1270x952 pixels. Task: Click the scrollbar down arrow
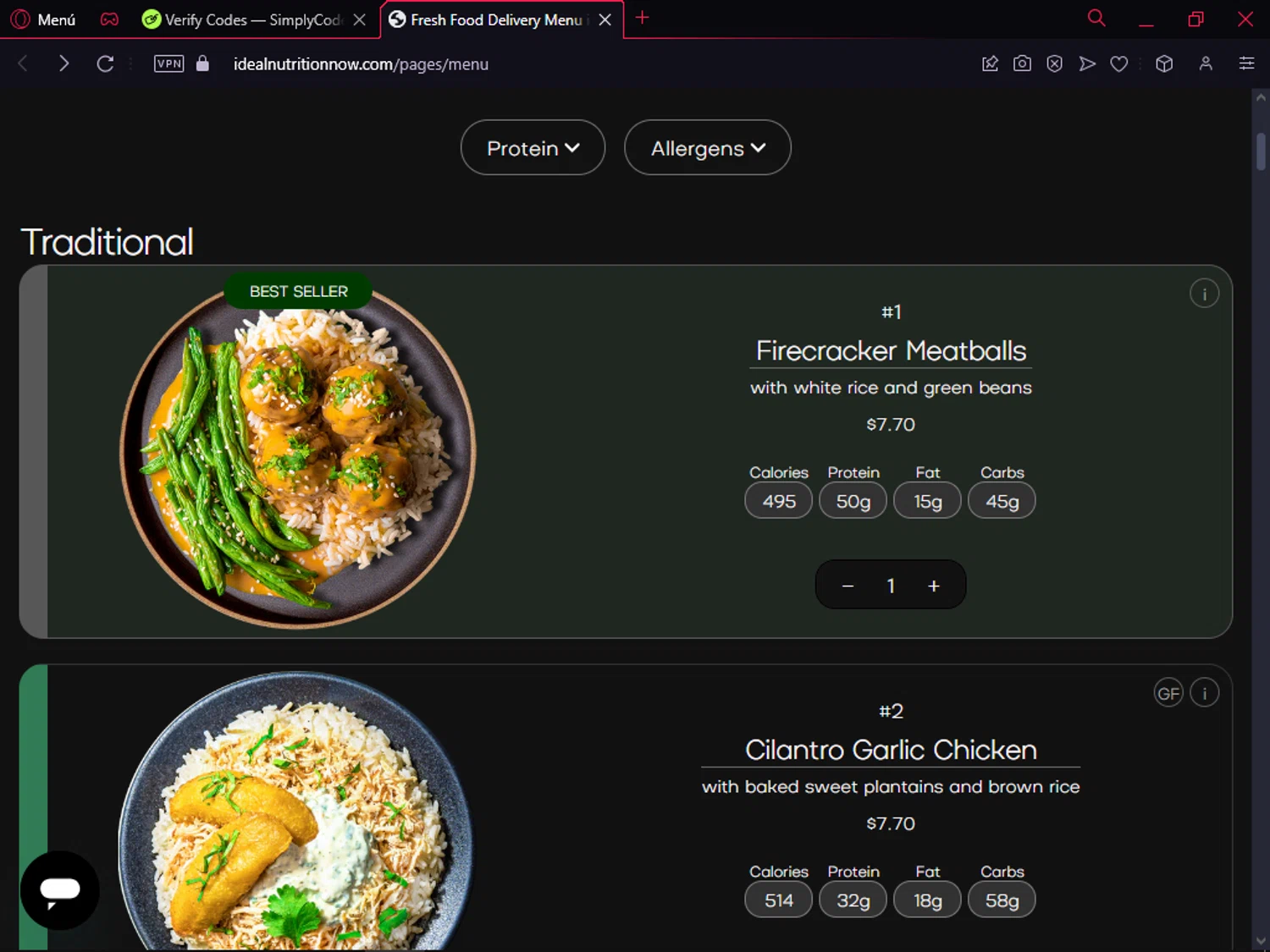point(1261,941)
